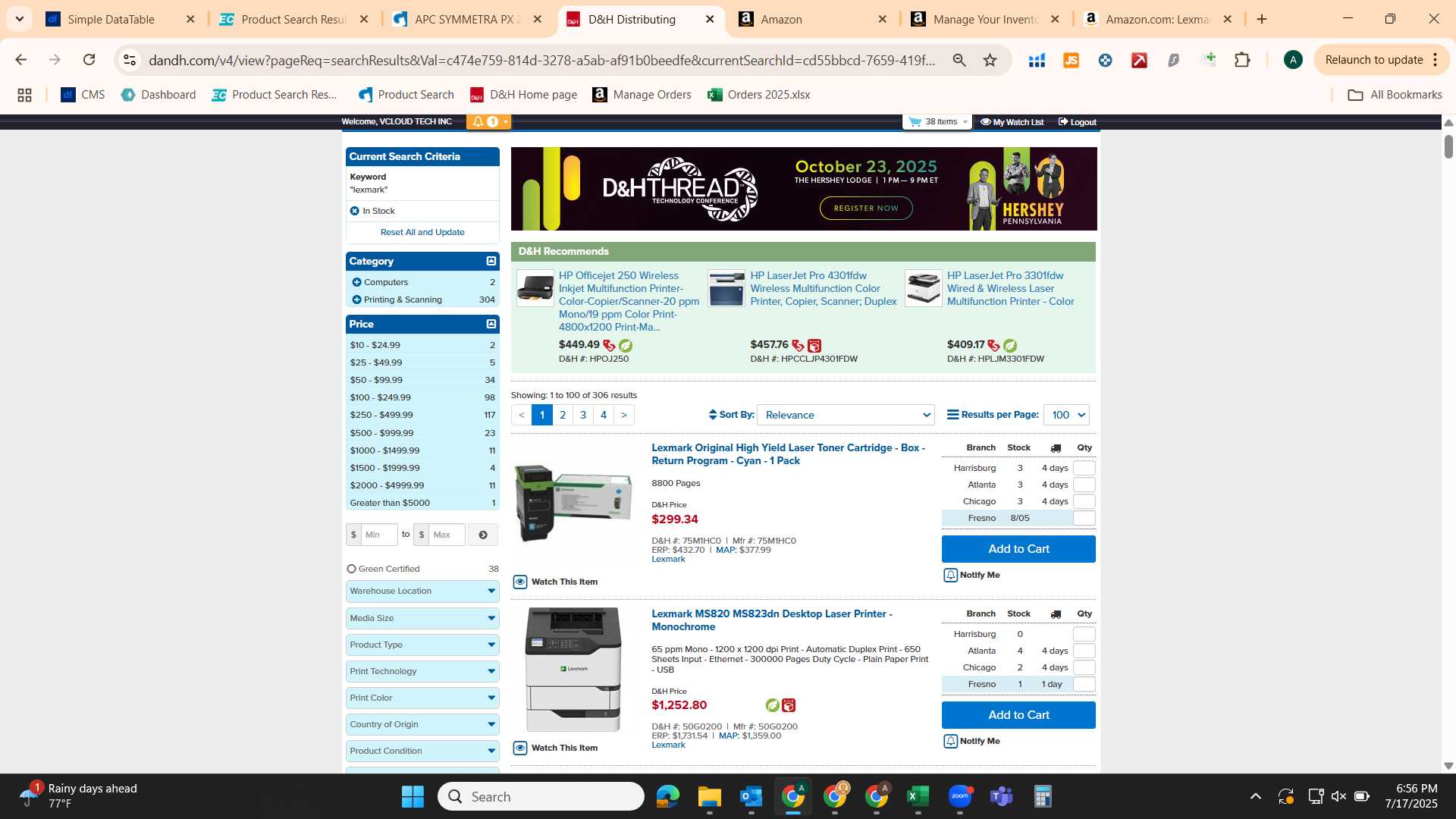Open the HP LaserJet Pro 3301fdw link
This screenshot has width=1456, height=819.
tap(1010, 288)
